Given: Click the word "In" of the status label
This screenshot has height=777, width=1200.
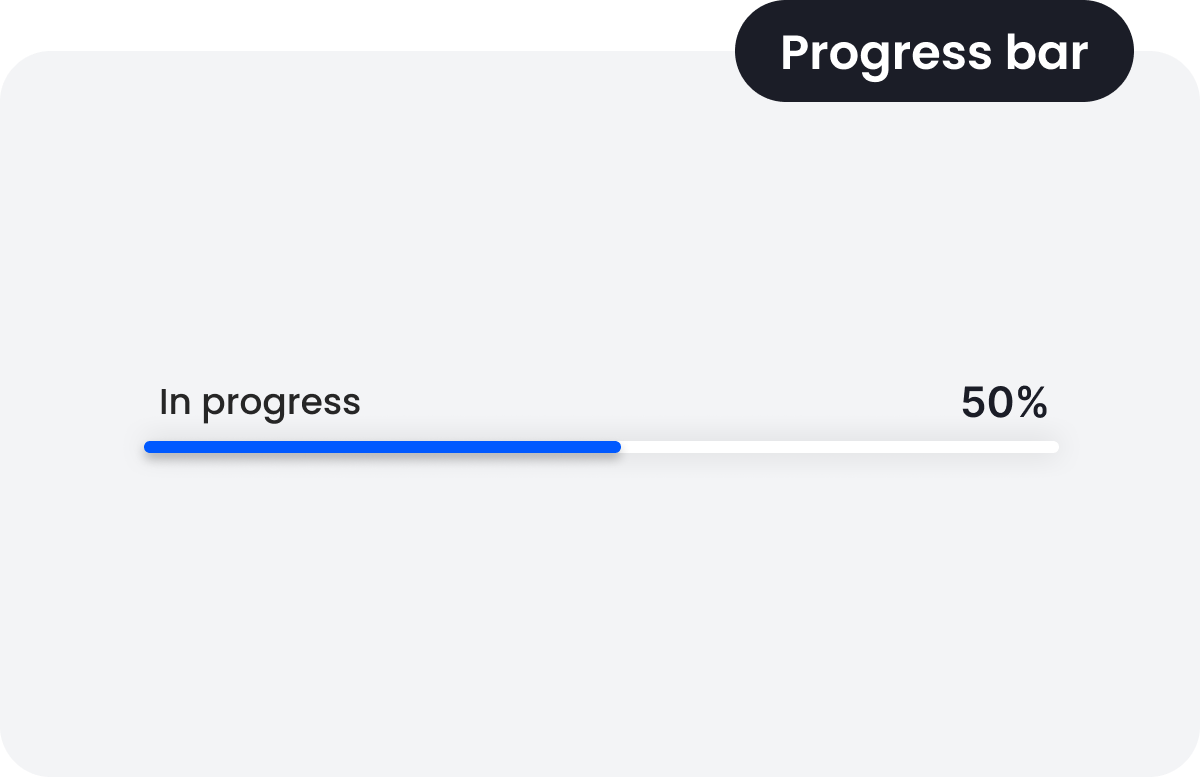Looking at the screenshot, I should pos(174,402).
